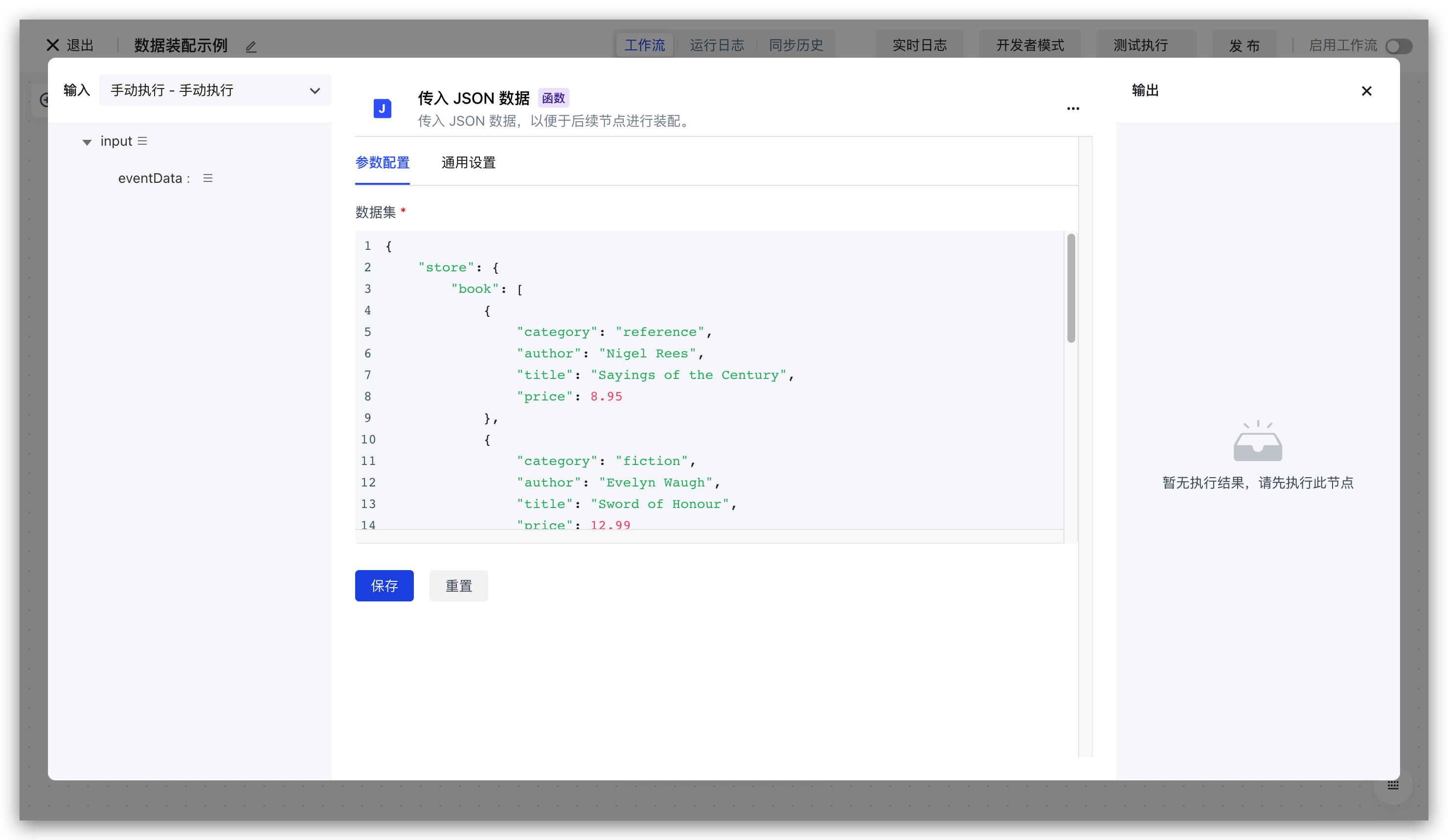Open the three-dot more options menu
The image size is (1448, 840).
[1072, 109]
